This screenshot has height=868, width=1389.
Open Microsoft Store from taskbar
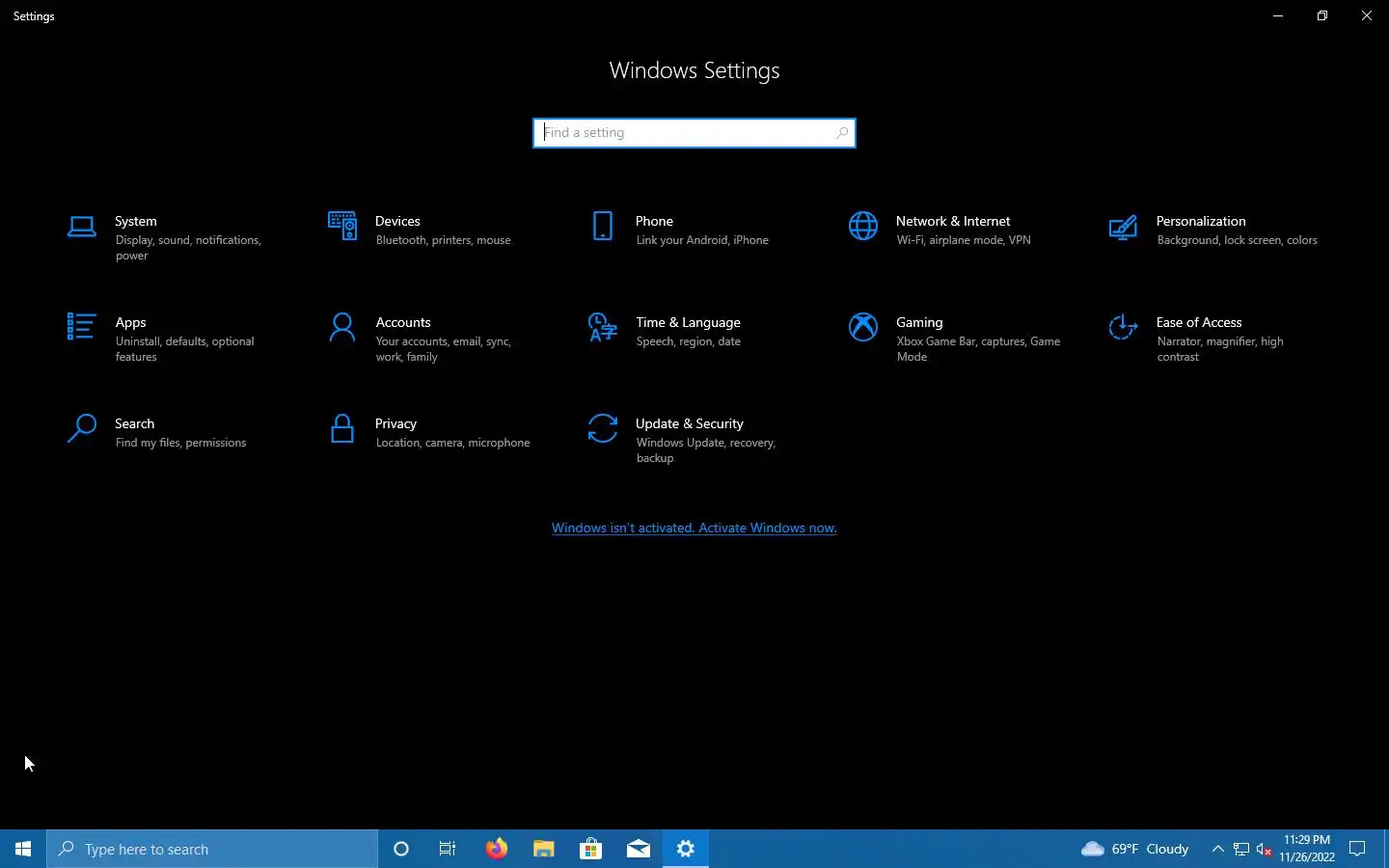coord(590,849)
